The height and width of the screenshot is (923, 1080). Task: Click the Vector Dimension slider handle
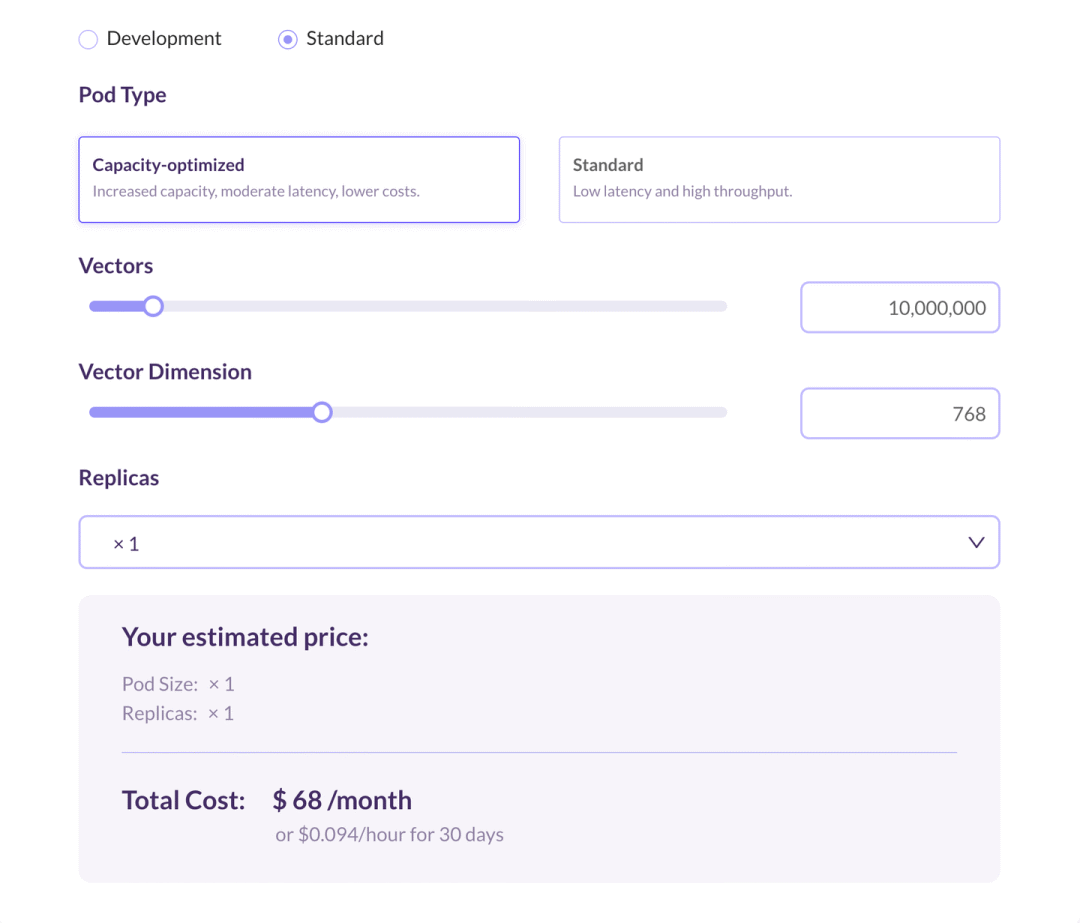coord(322,412)
